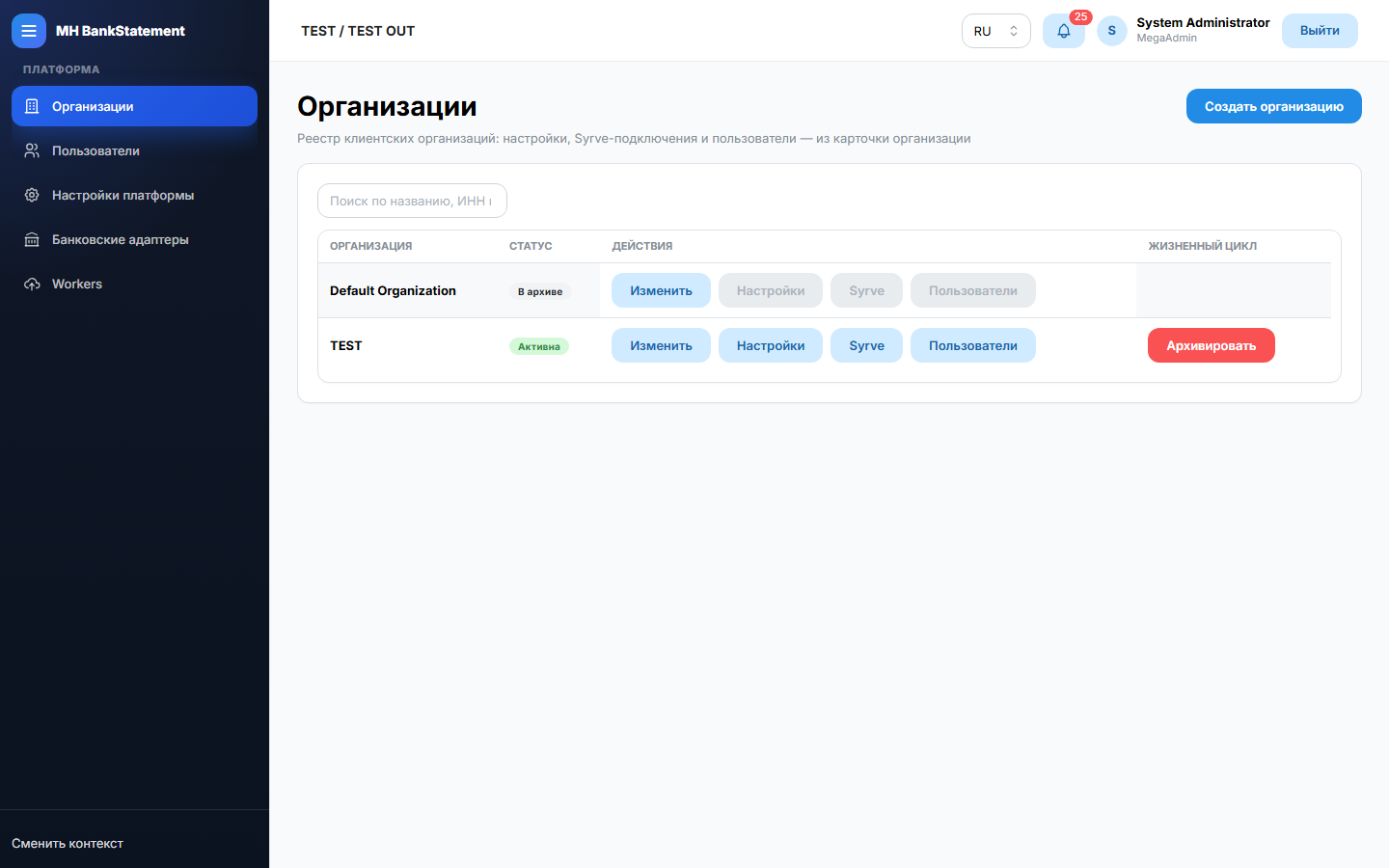Viewport: 1389px width, 868px height.
Task: Click Создать организацию button
Action: [1273, 106]
